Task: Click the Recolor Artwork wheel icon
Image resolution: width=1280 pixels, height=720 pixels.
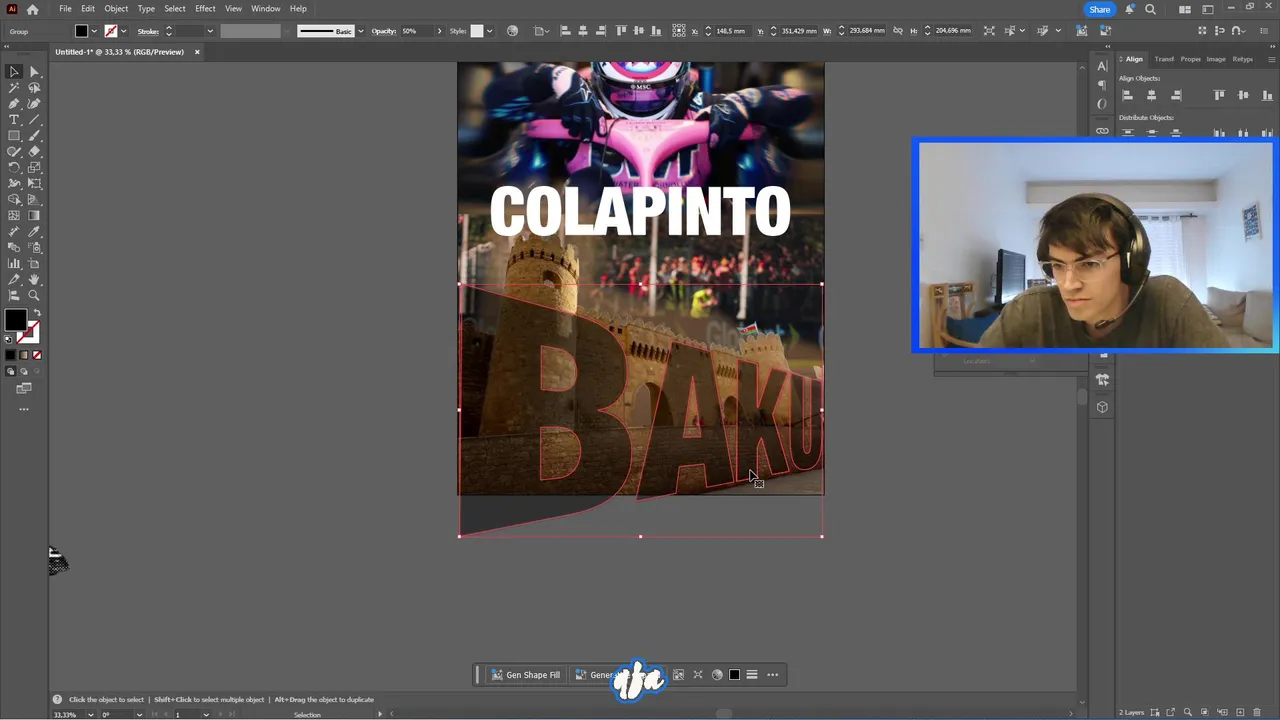Action: point(513,31)
